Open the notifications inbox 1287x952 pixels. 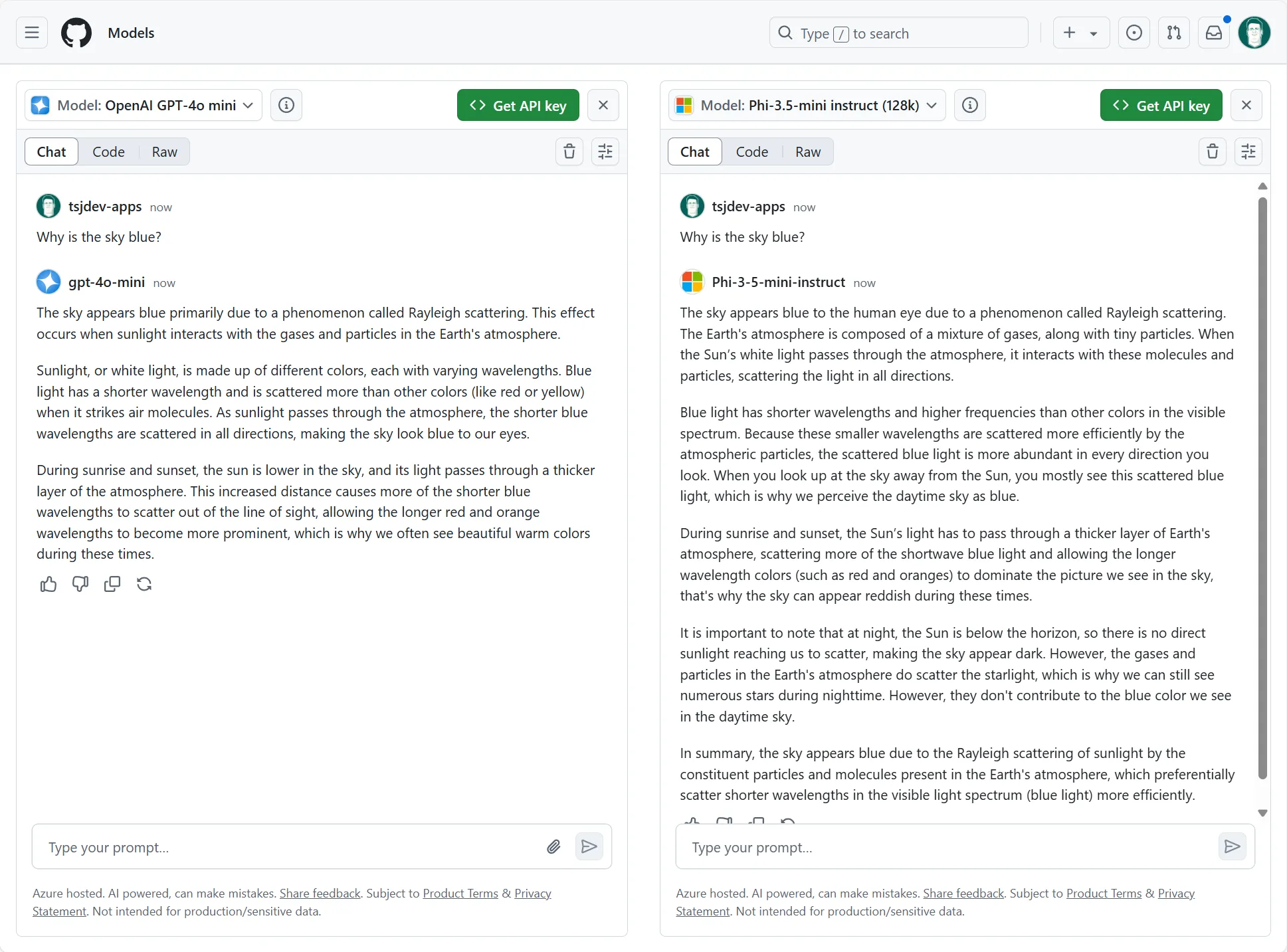click(1214, 33)
